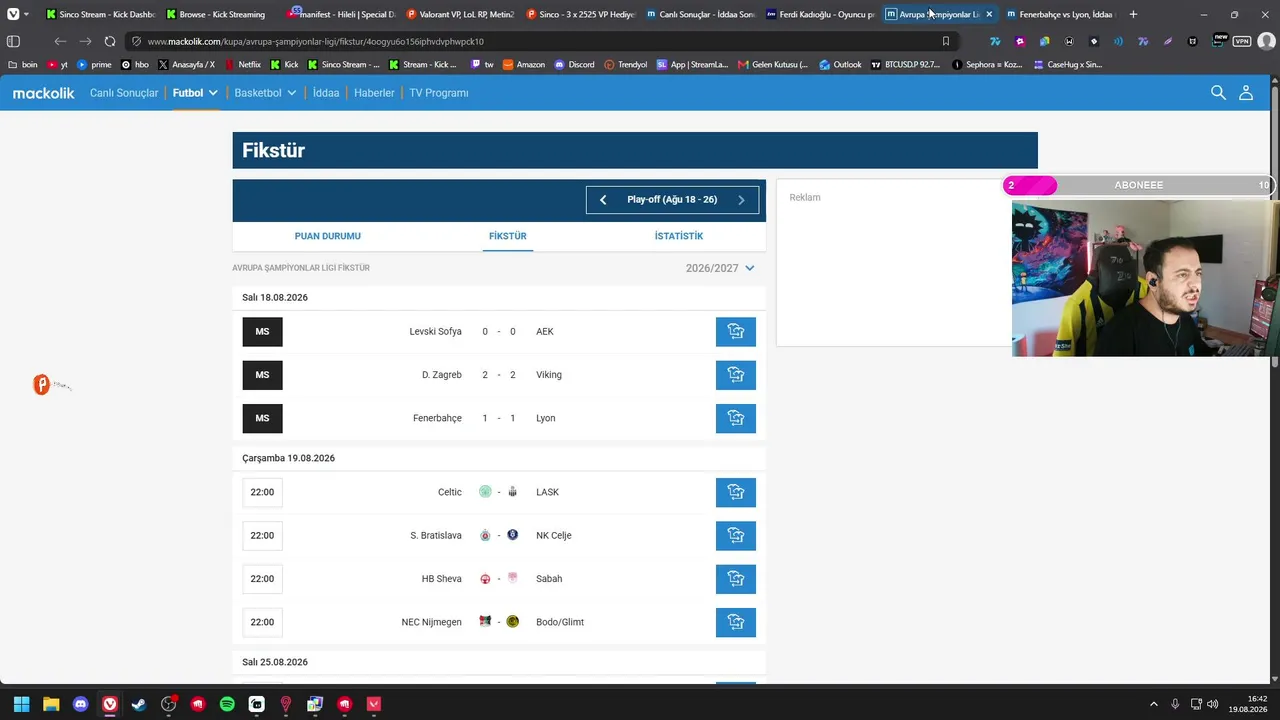
Task: Open the Fenerbahçe team link
Action: (x=437, y=418)
